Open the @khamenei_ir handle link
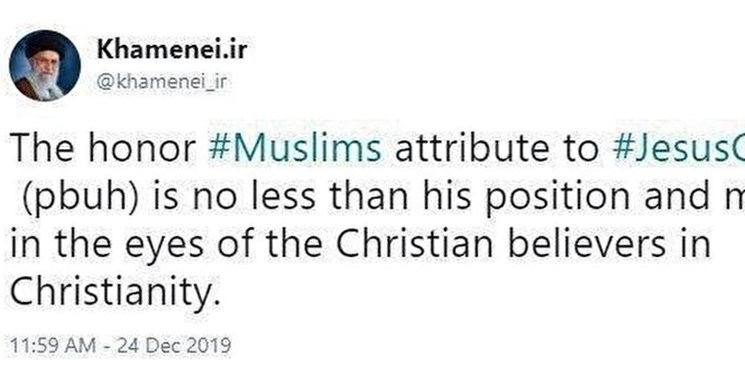Viewport: 745px width, 375px height. pyautogui.click(x=162, y=82)
